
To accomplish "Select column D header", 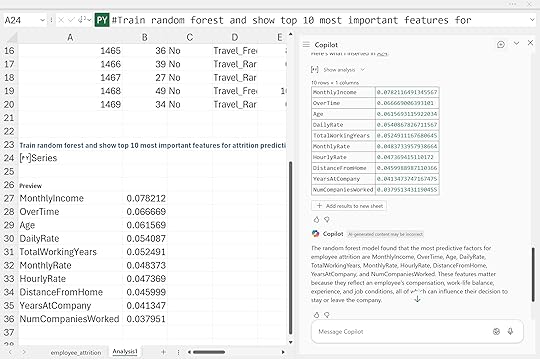I will pos(235,37).
